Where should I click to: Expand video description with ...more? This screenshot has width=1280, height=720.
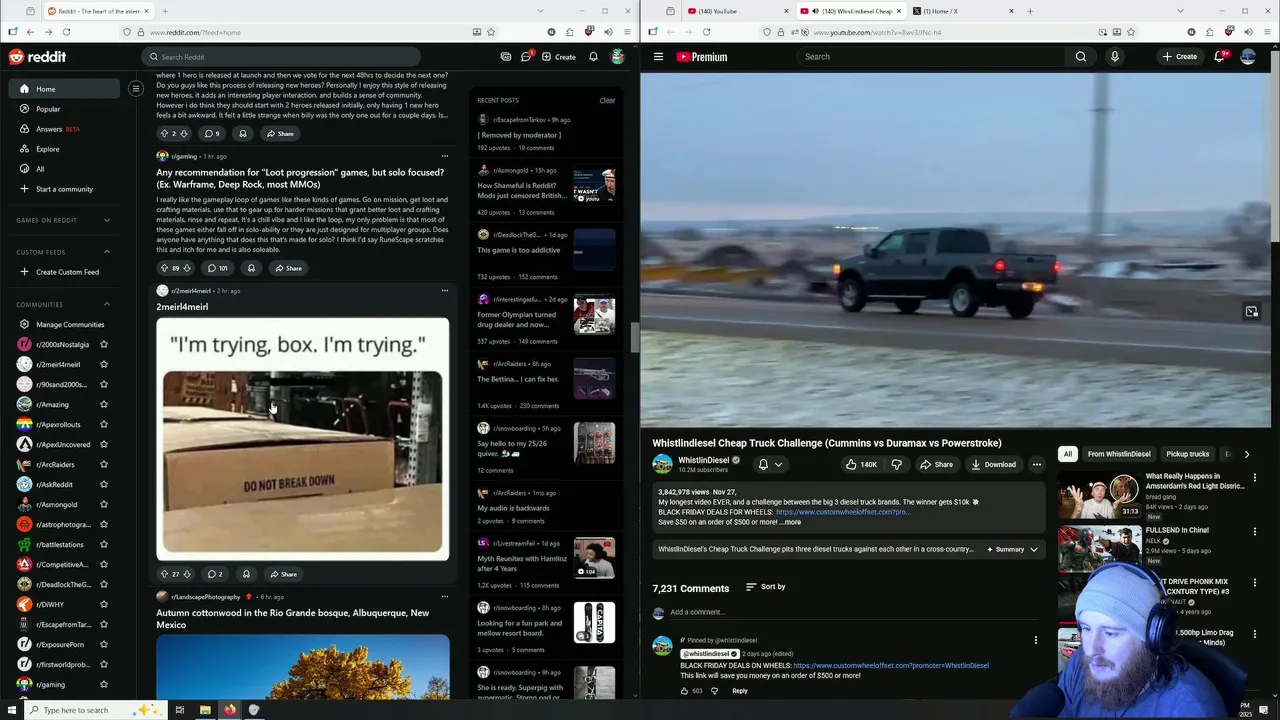790,522
